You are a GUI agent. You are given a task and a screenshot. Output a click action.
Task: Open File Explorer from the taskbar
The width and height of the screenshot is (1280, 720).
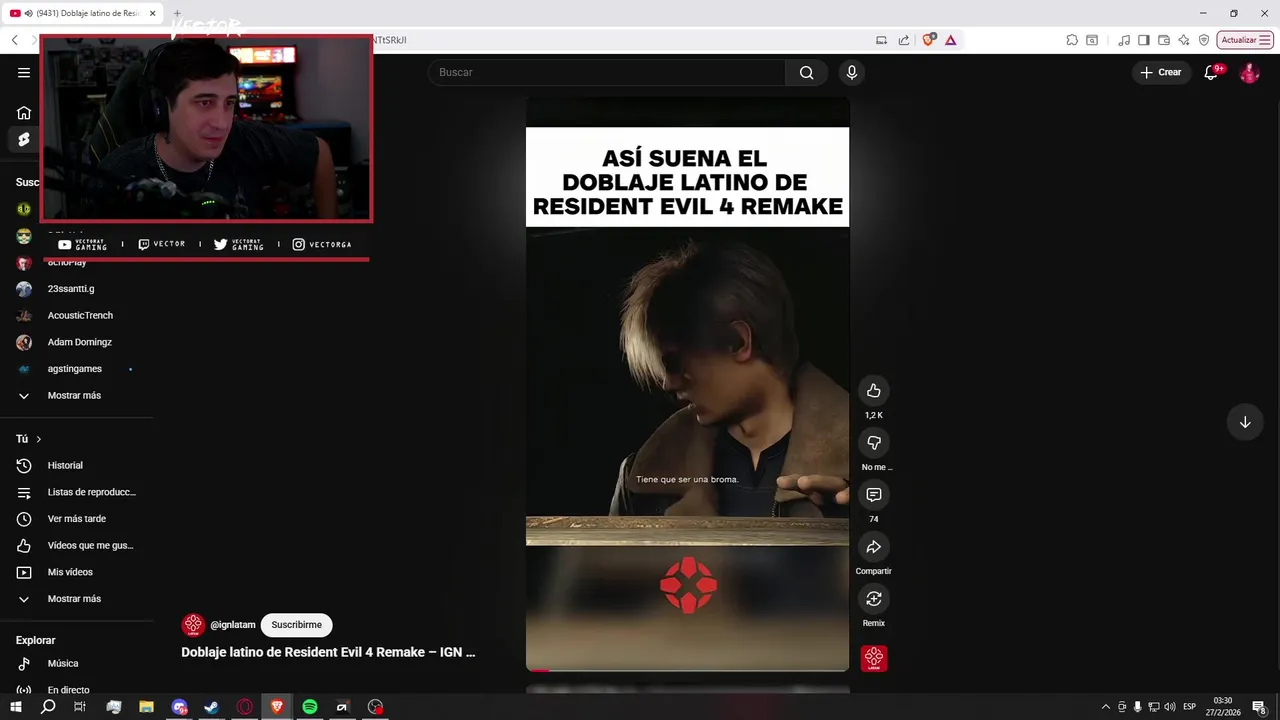pos(146,707)
